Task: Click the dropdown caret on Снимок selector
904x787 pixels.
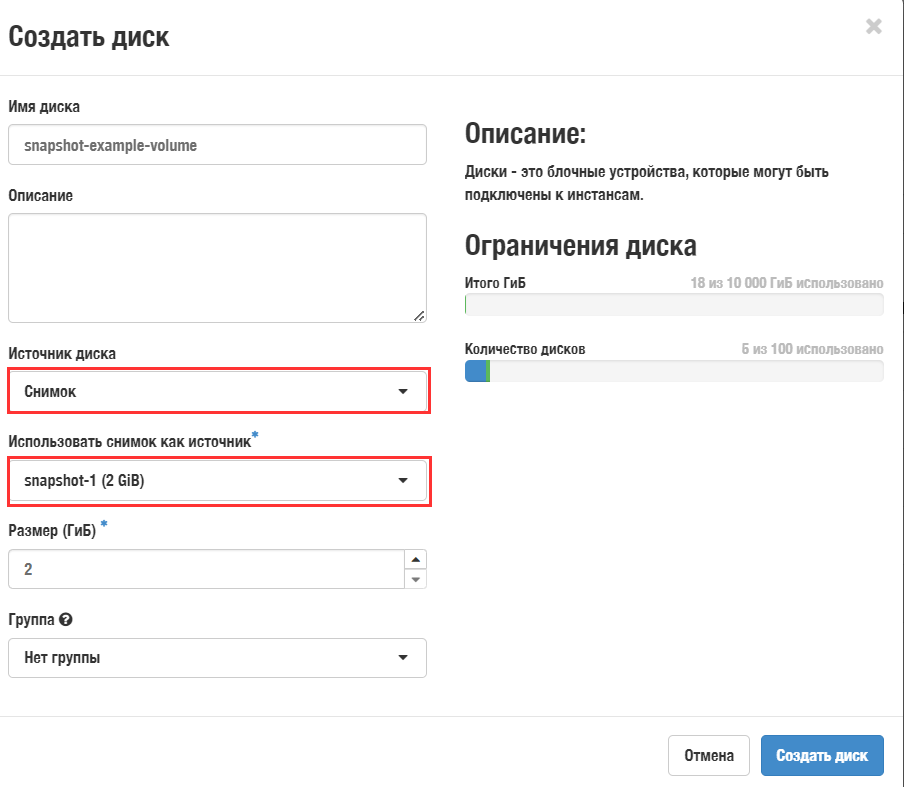Action: click(405, 391)
